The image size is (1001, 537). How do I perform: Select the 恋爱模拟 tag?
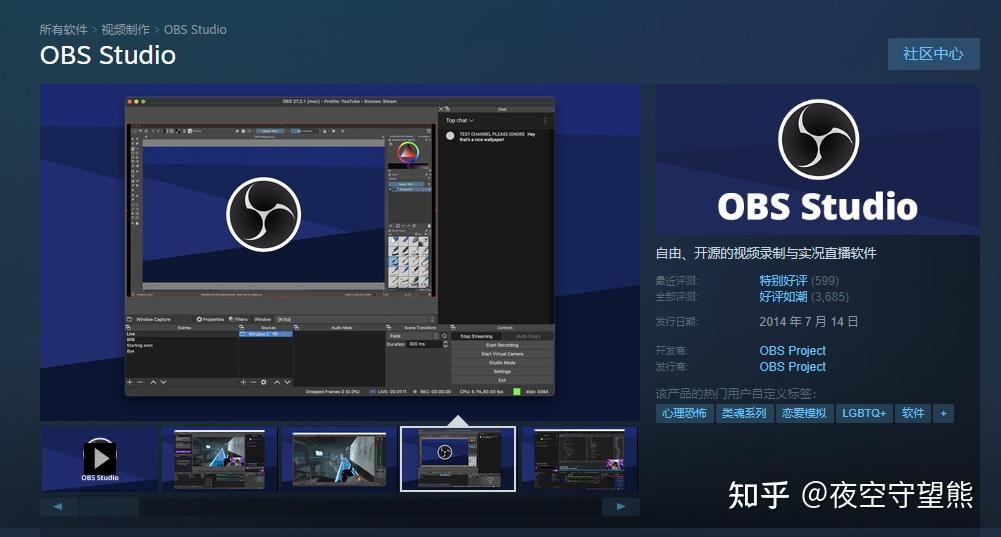tap(804, 413)
